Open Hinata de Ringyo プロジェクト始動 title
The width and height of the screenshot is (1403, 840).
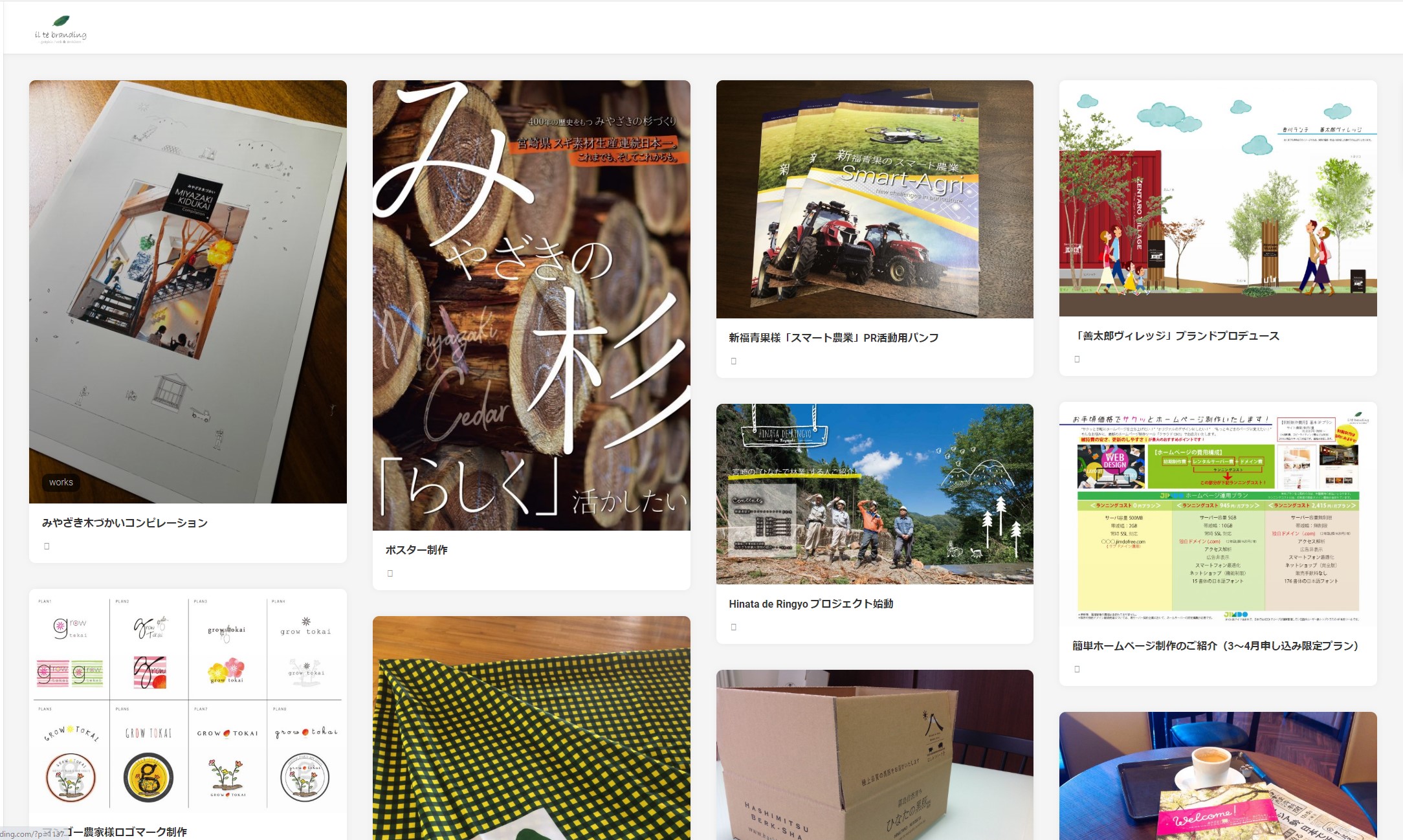[811, 604]
